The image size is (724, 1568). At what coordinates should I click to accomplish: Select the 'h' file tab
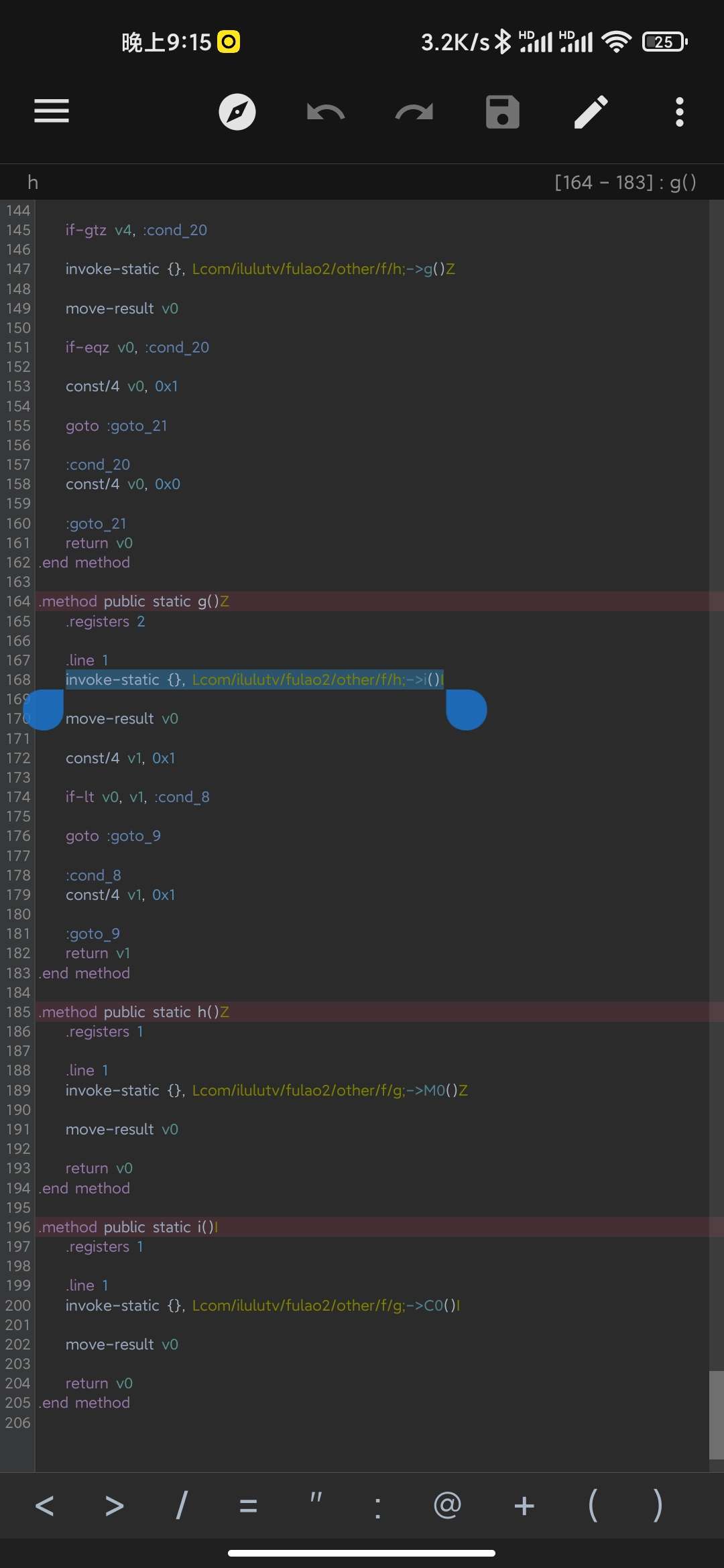(32, 182)
